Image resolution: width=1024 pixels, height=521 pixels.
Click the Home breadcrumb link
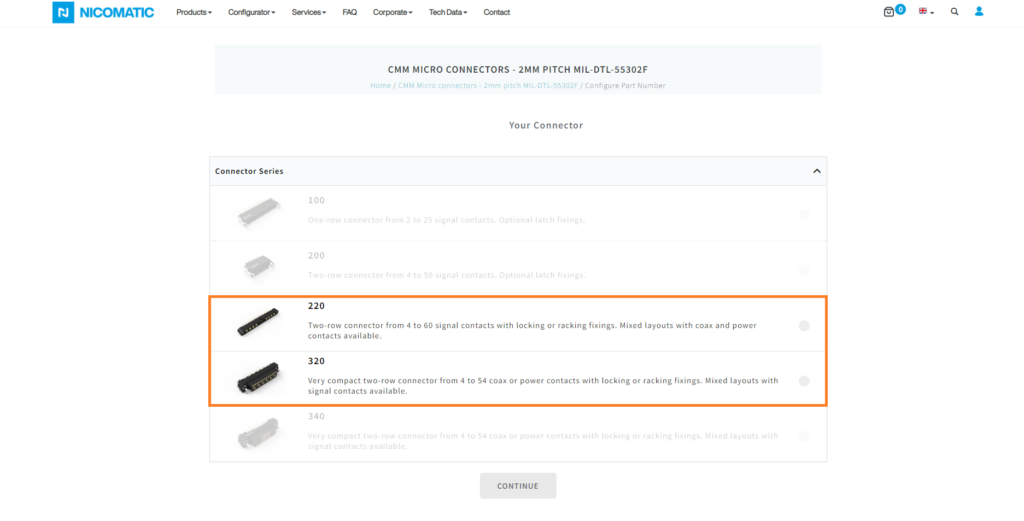pyautogui.click(x=380, y=86)
